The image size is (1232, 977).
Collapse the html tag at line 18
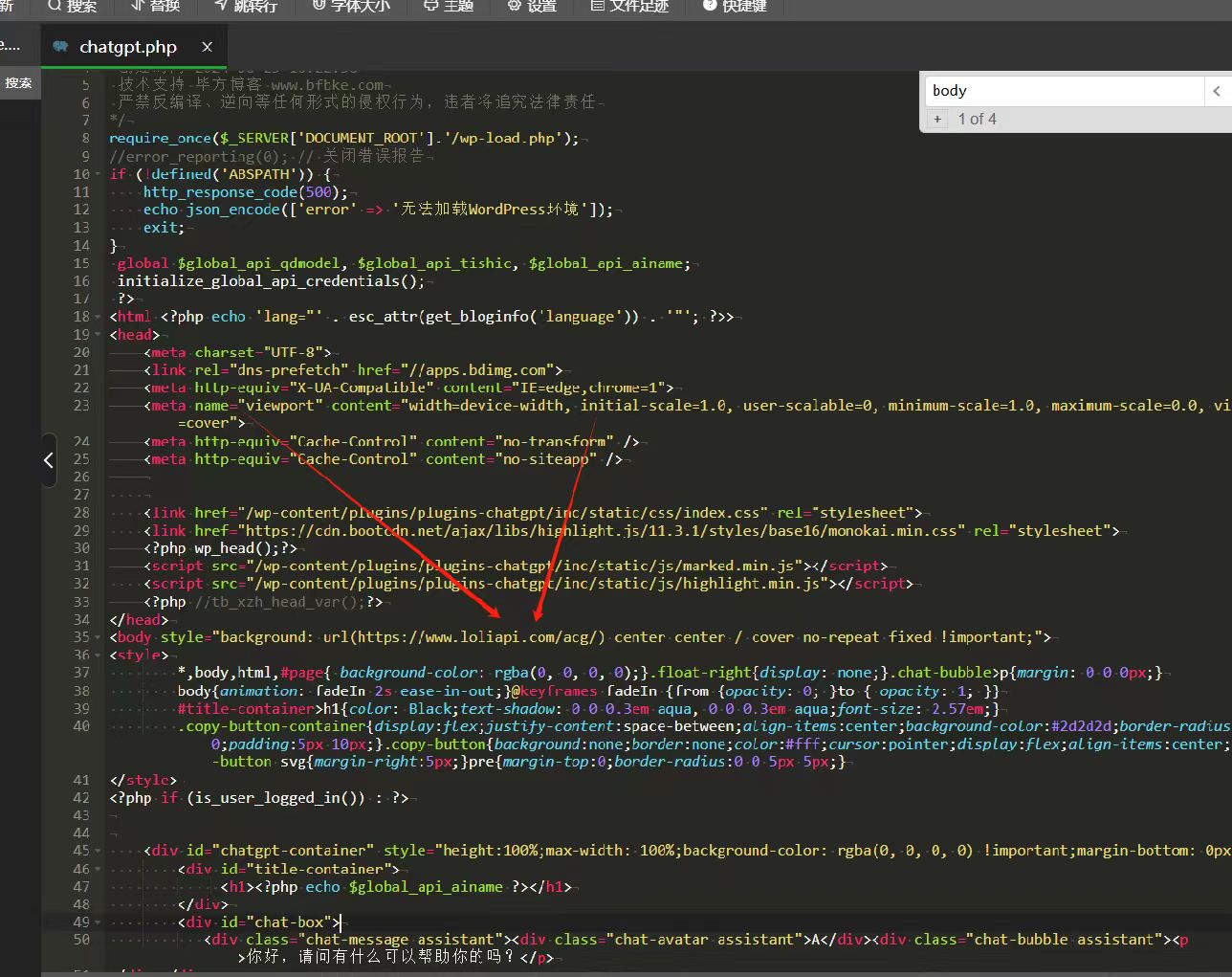(x=99, y=317)
